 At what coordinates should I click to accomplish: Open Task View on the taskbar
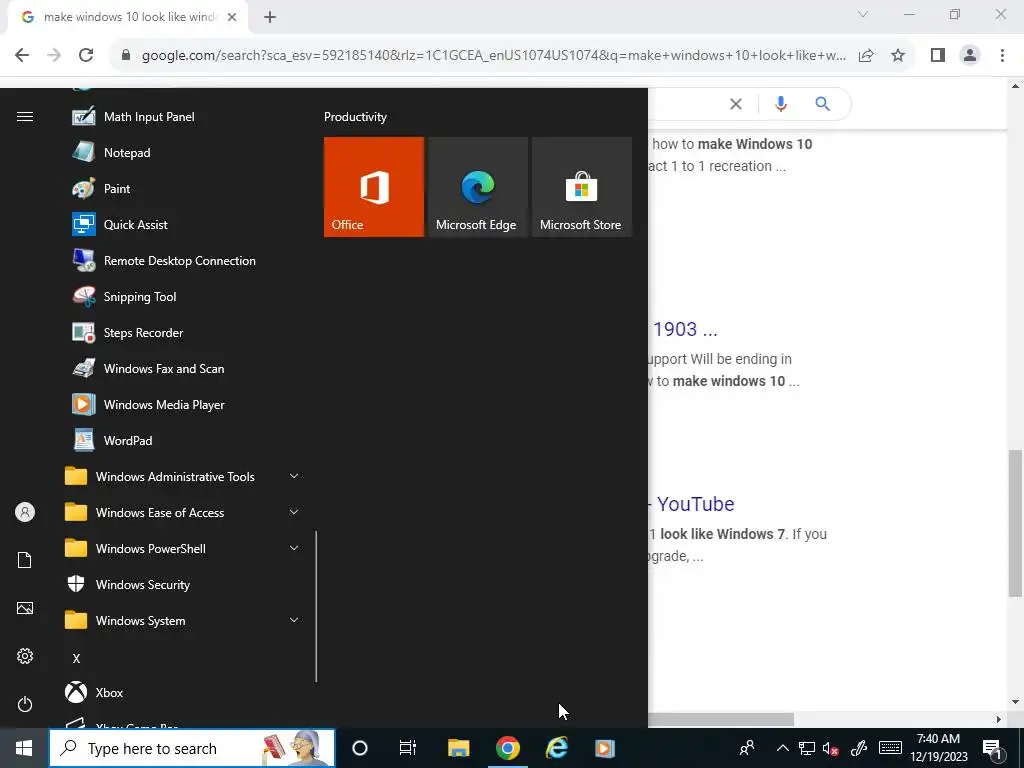point(408,748)
